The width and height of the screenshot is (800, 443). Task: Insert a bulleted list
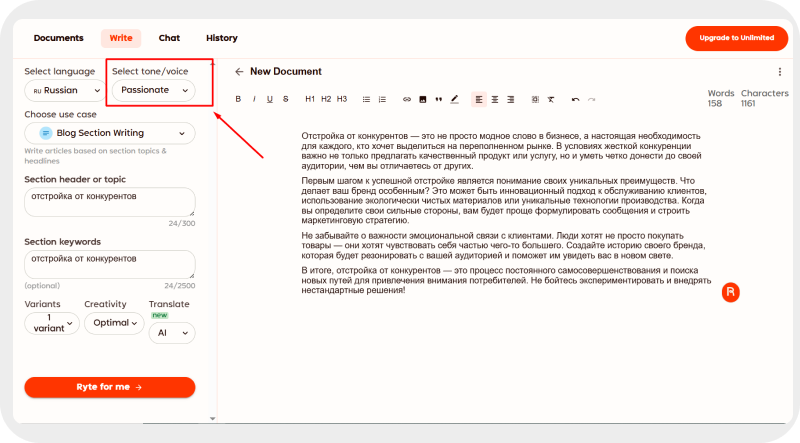pos(366,100)
